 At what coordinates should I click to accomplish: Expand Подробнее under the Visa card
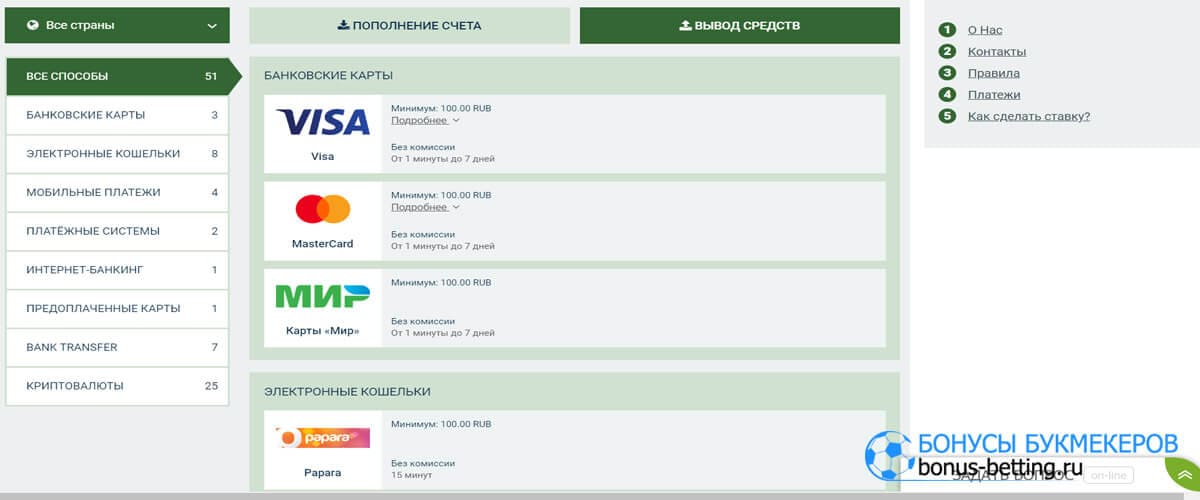click(425, 120)
